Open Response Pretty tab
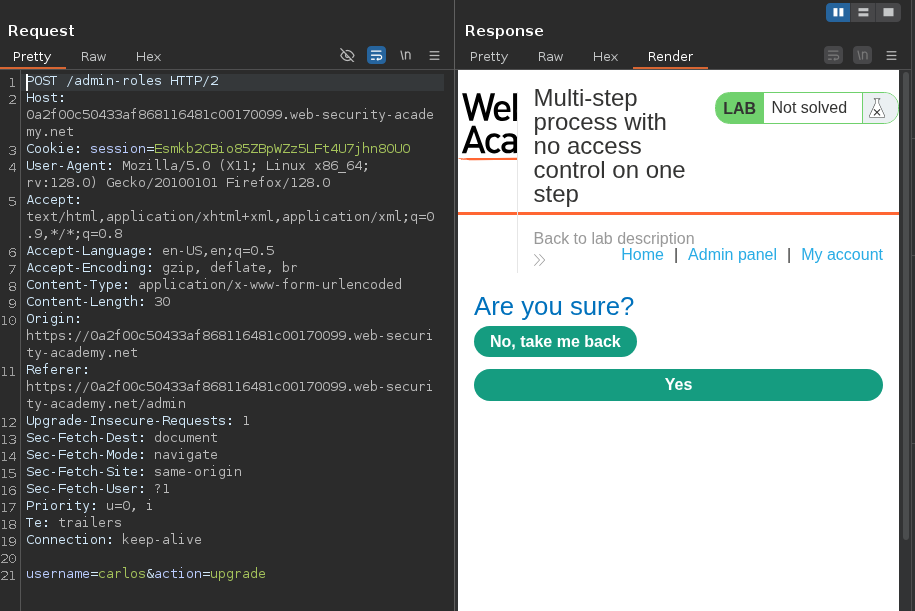 [489, 57]
